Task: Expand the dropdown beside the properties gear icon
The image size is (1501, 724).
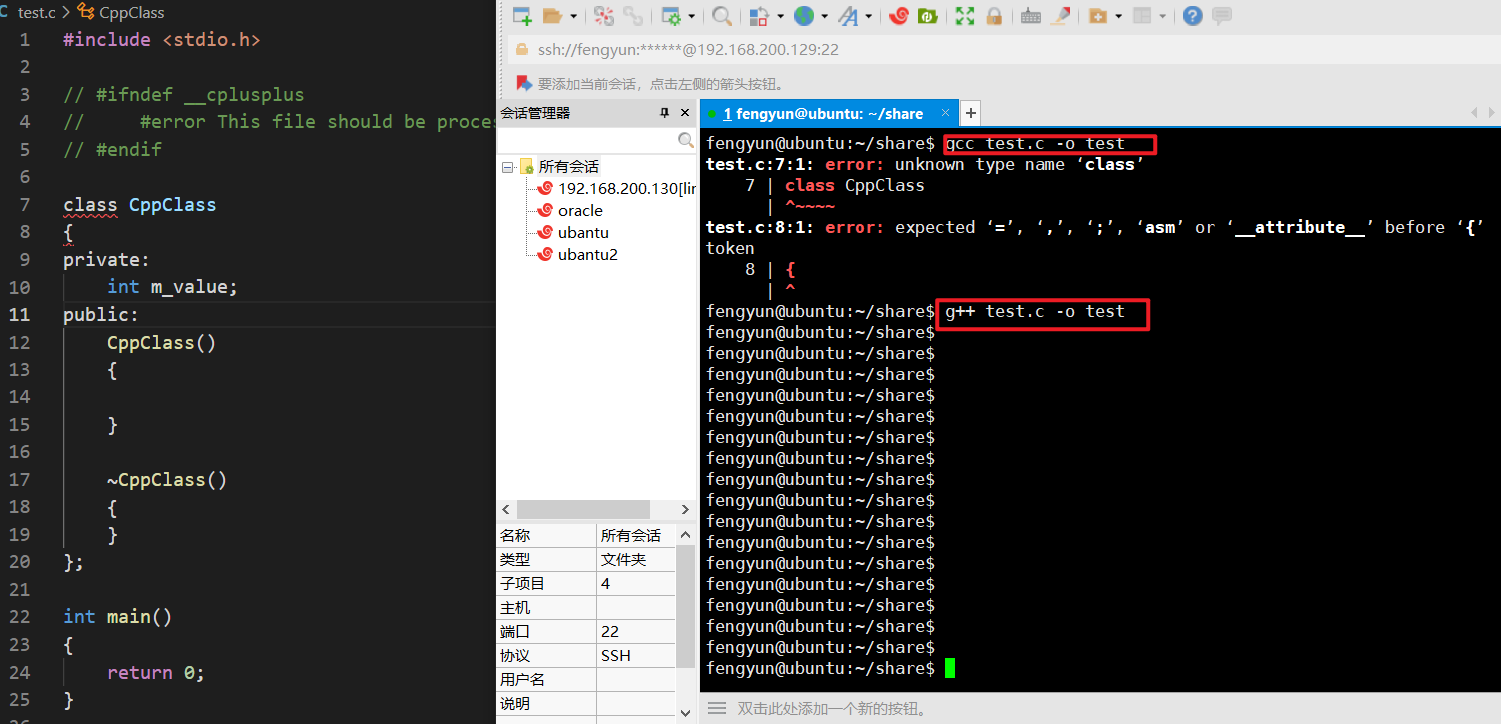Action: (691, 17)
